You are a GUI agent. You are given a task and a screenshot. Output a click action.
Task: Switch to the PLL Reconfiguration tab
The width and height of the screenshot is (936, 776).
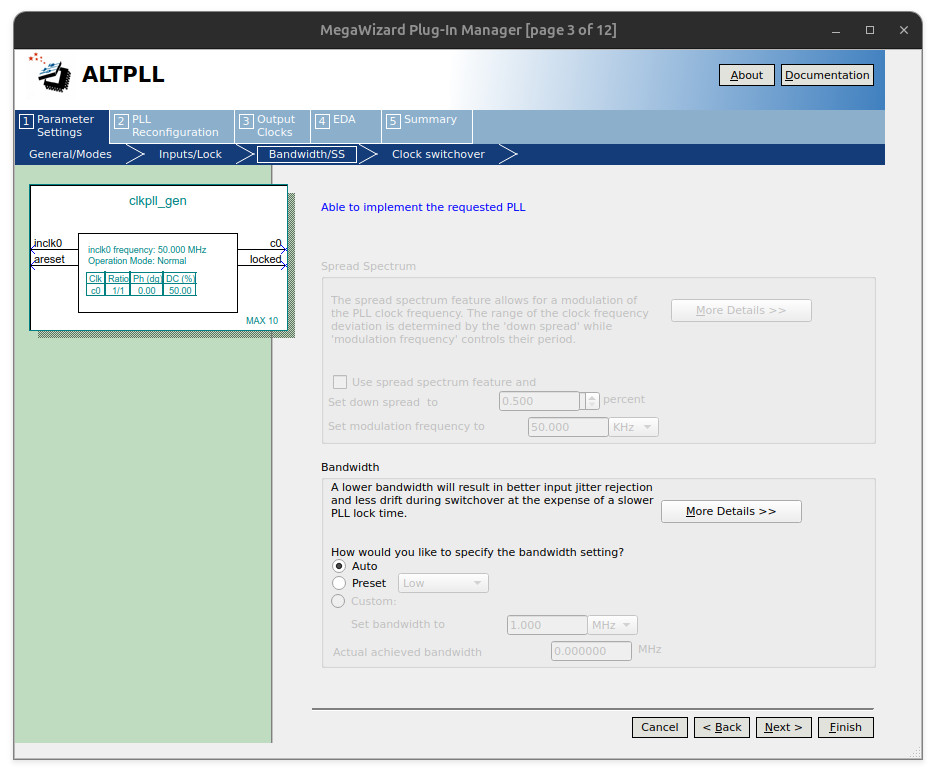click(172, 126)
